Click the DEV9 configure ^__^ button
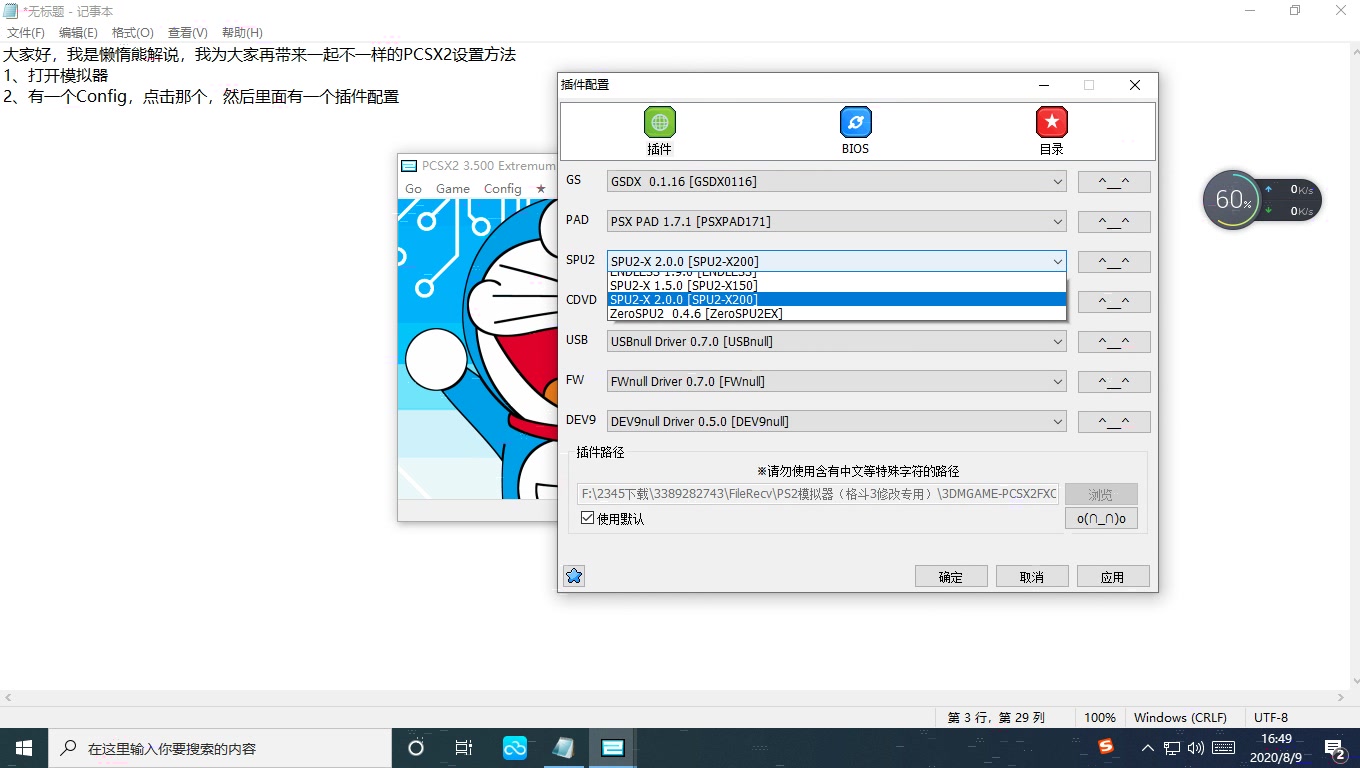 click(x=1114, y=422)
